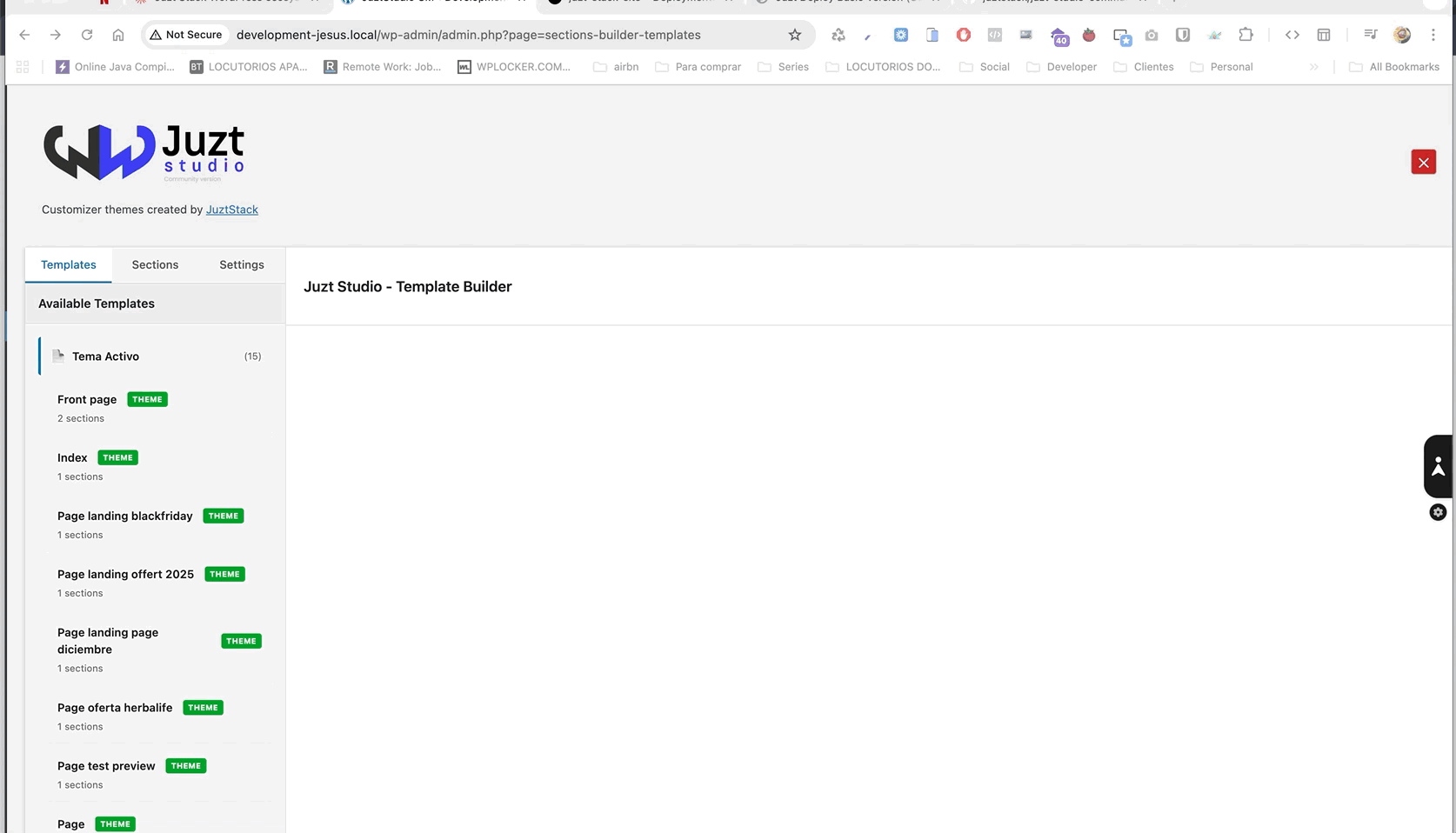Viewport: 1456px width, 833px height.
Task: Show hidden bookmarks with the double chevron
Action: 1314,67
